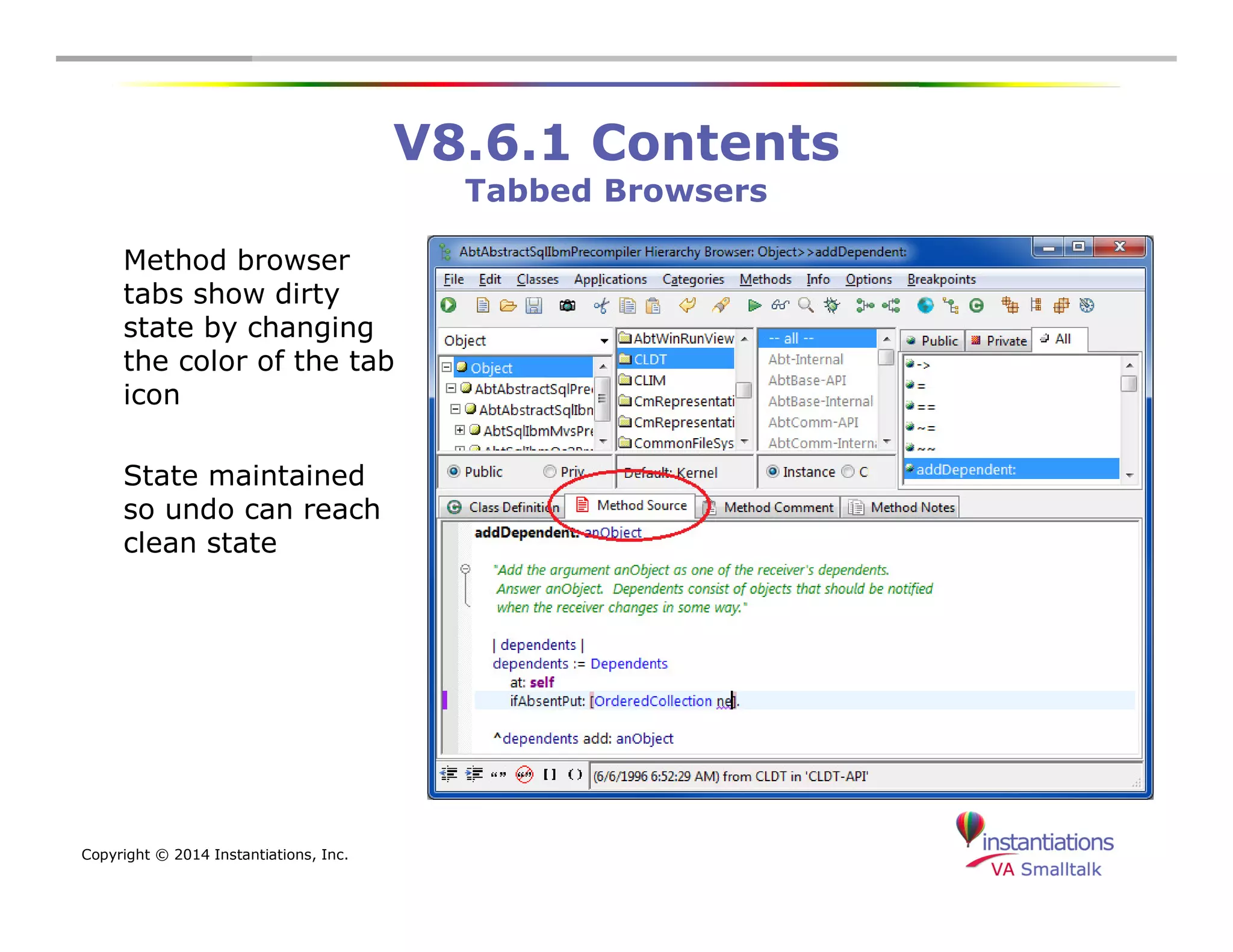Open the Classes menu

tap(538, 279)
